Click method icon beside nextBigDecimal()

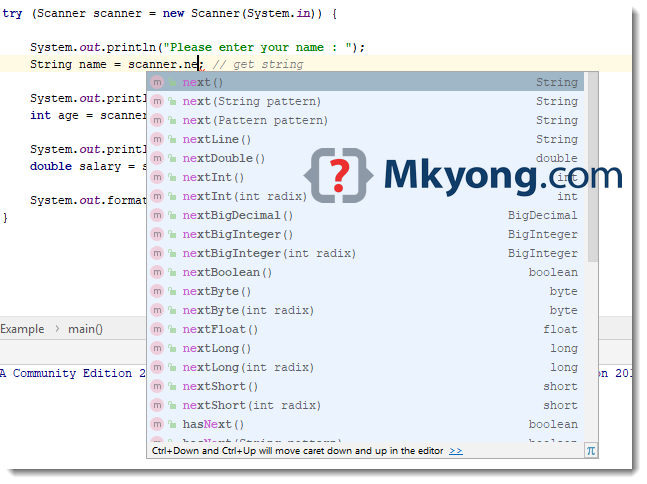157,215
